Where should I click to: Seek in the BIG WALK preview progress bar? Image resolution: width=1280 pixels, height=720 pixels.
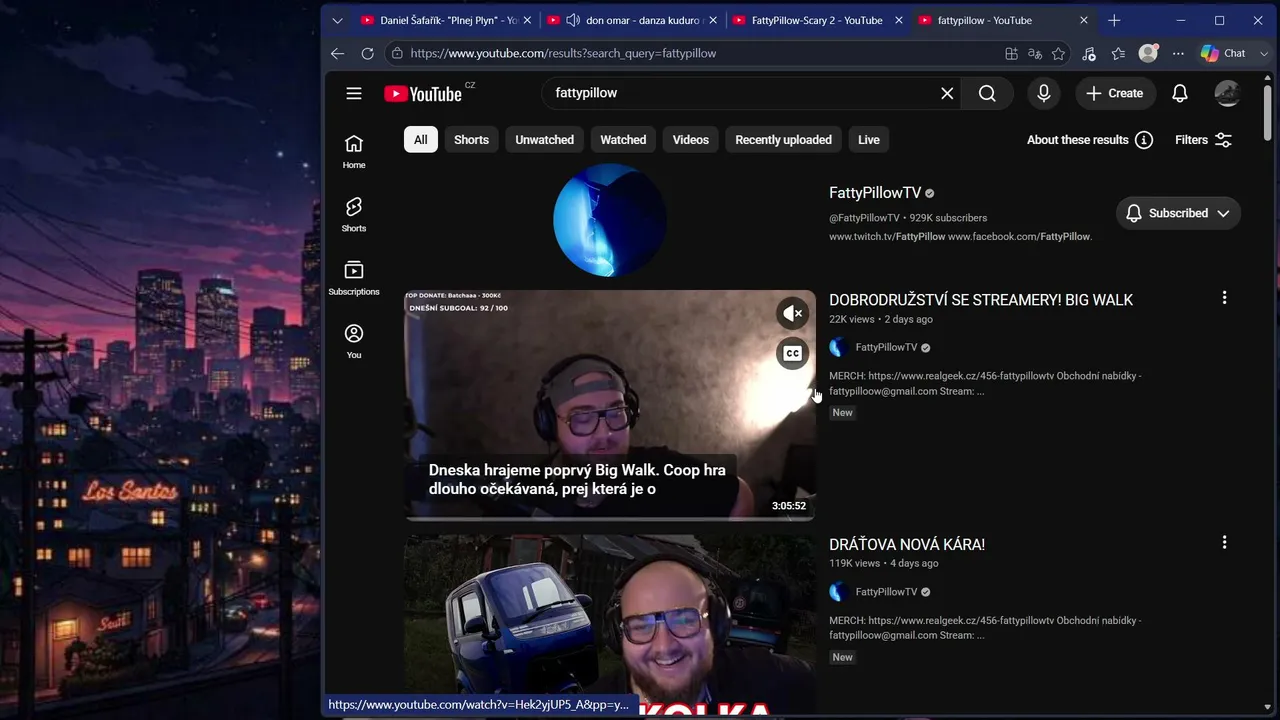[609, 518]
